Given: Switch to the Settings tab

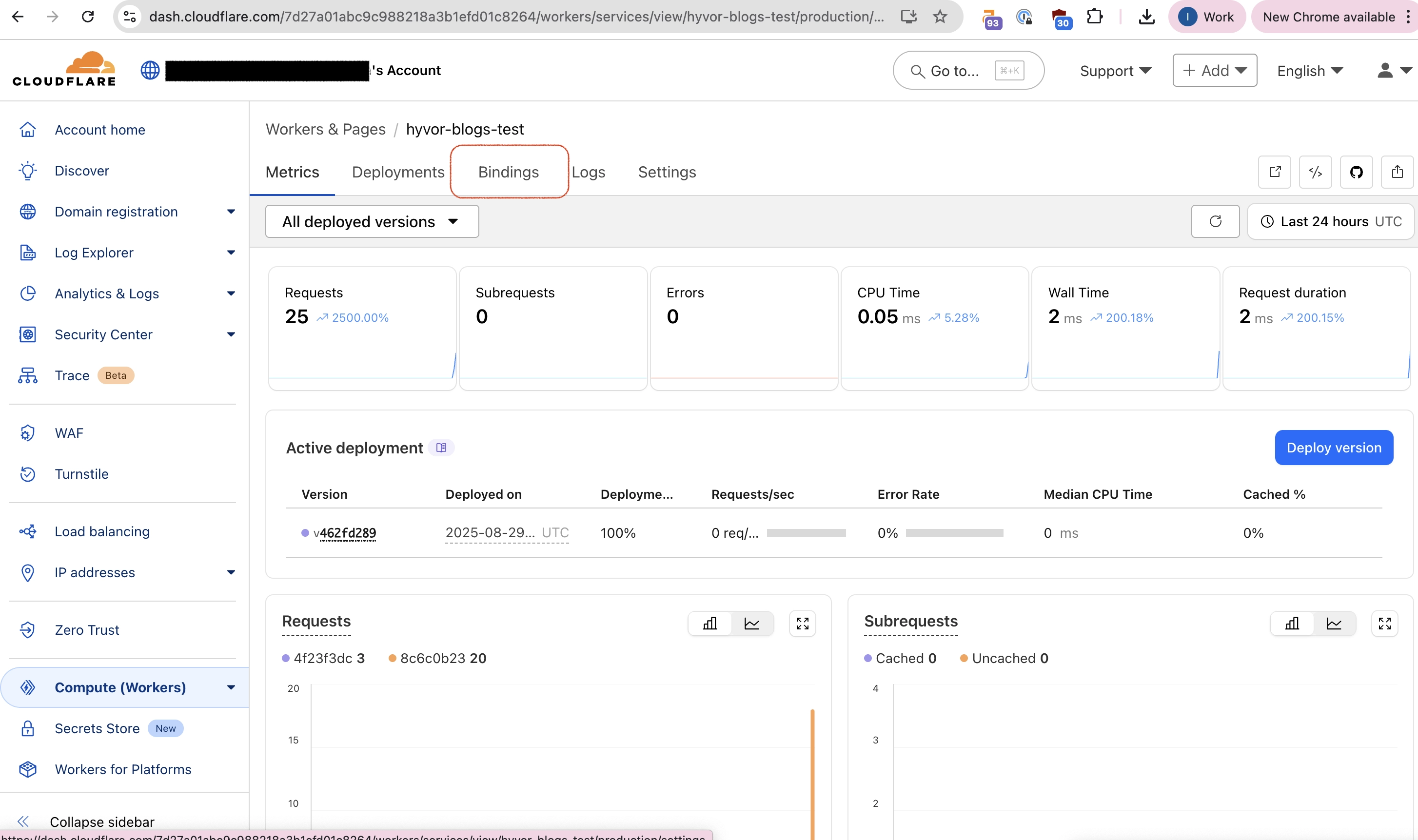Looking at the screenshot, I should coord(667,172).
